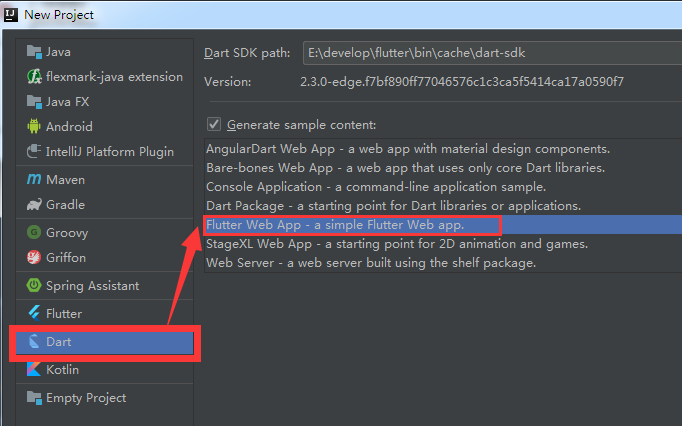Choose Java FX project type
This screenshot has height=426, width=682.
[104, 102]
